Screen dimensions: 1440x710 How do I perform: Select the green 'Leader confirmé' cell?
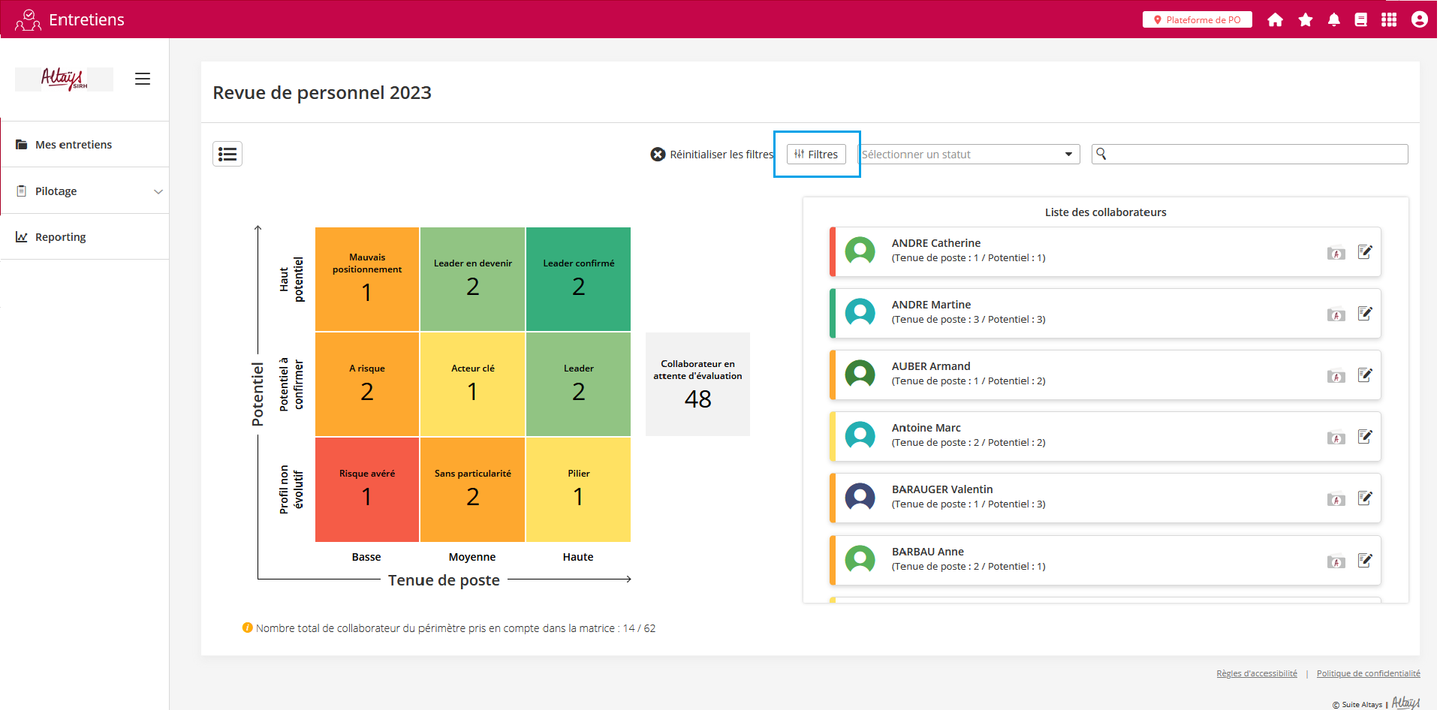coord(578,279)
